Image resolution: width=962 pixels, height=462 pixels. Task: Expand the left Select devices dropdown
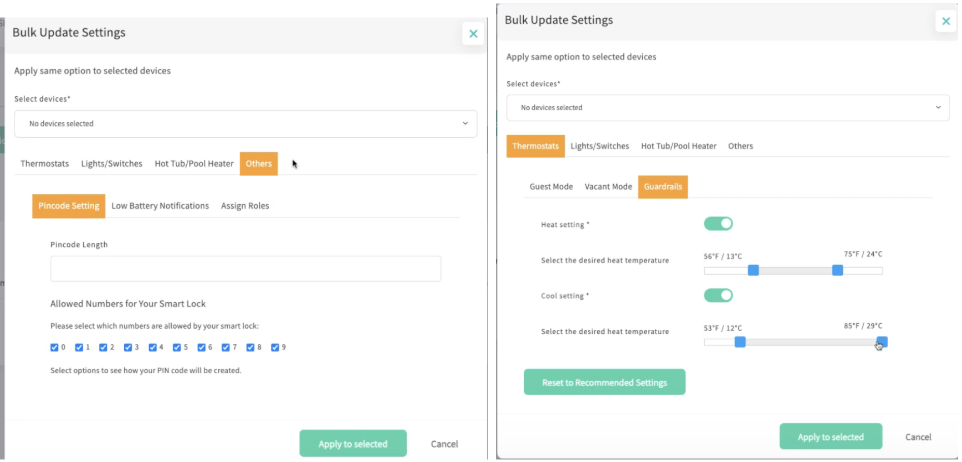click(x=245, y=124)
